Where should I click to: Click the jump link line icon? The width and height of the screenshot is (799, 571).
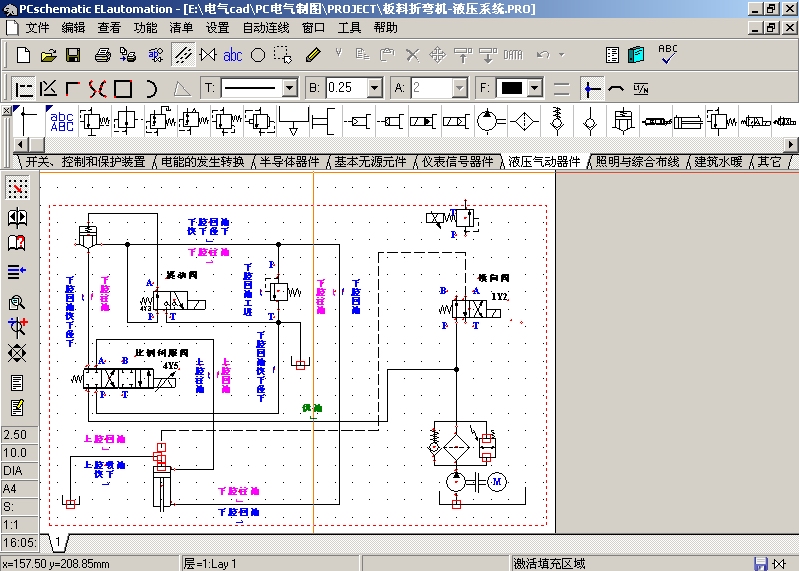[x=616, y=89]
